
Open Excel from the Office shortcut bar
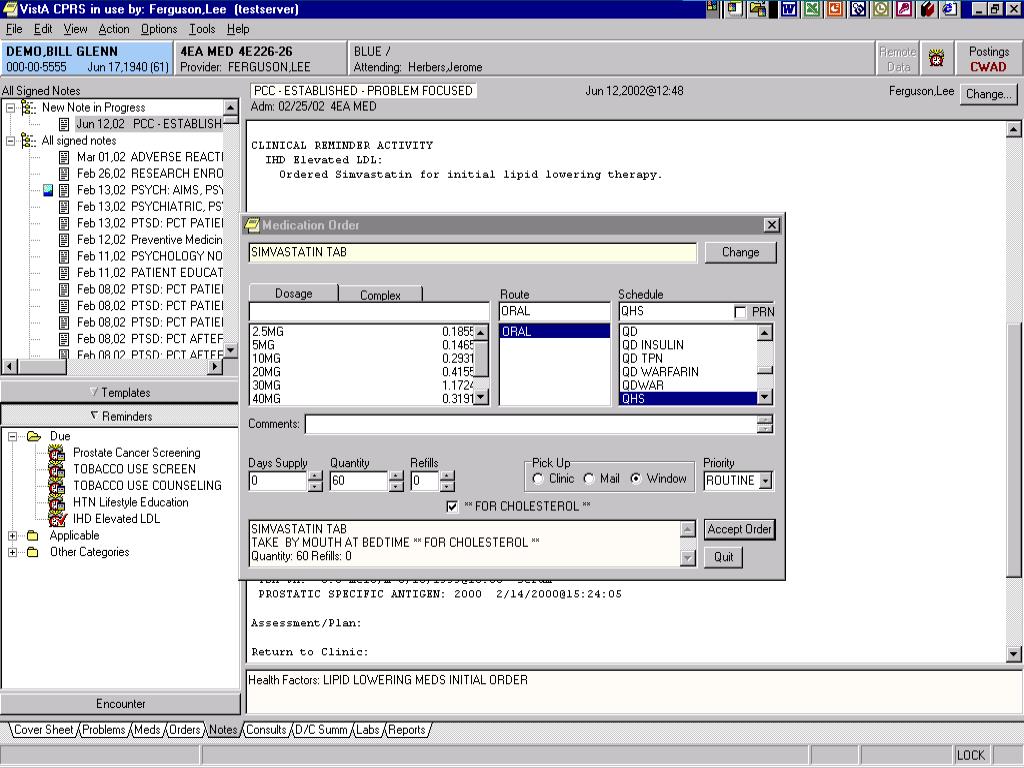click(x=812, y=9)
